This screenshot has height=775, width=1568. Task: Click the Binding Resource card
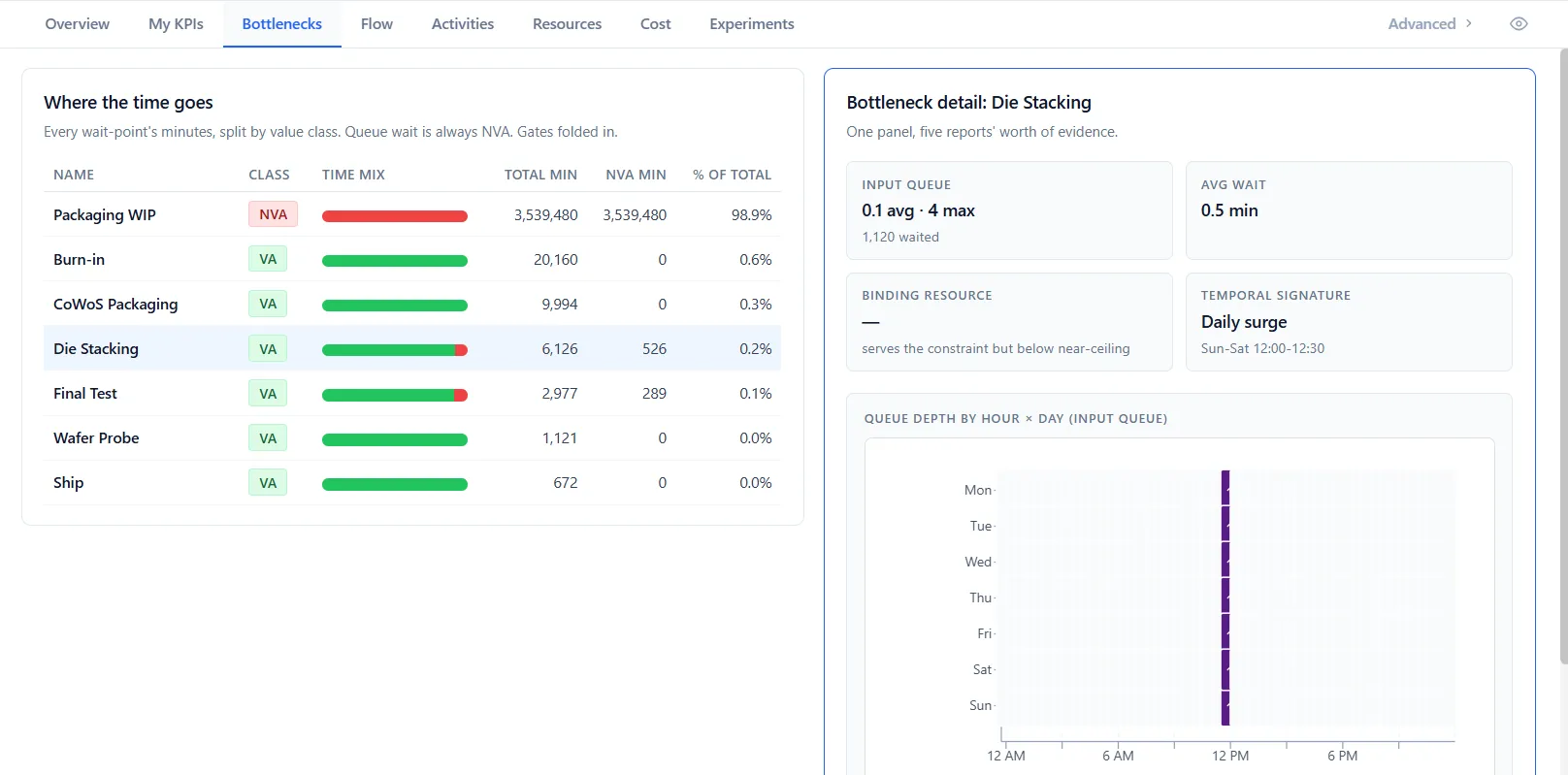tap(1009, 322)
